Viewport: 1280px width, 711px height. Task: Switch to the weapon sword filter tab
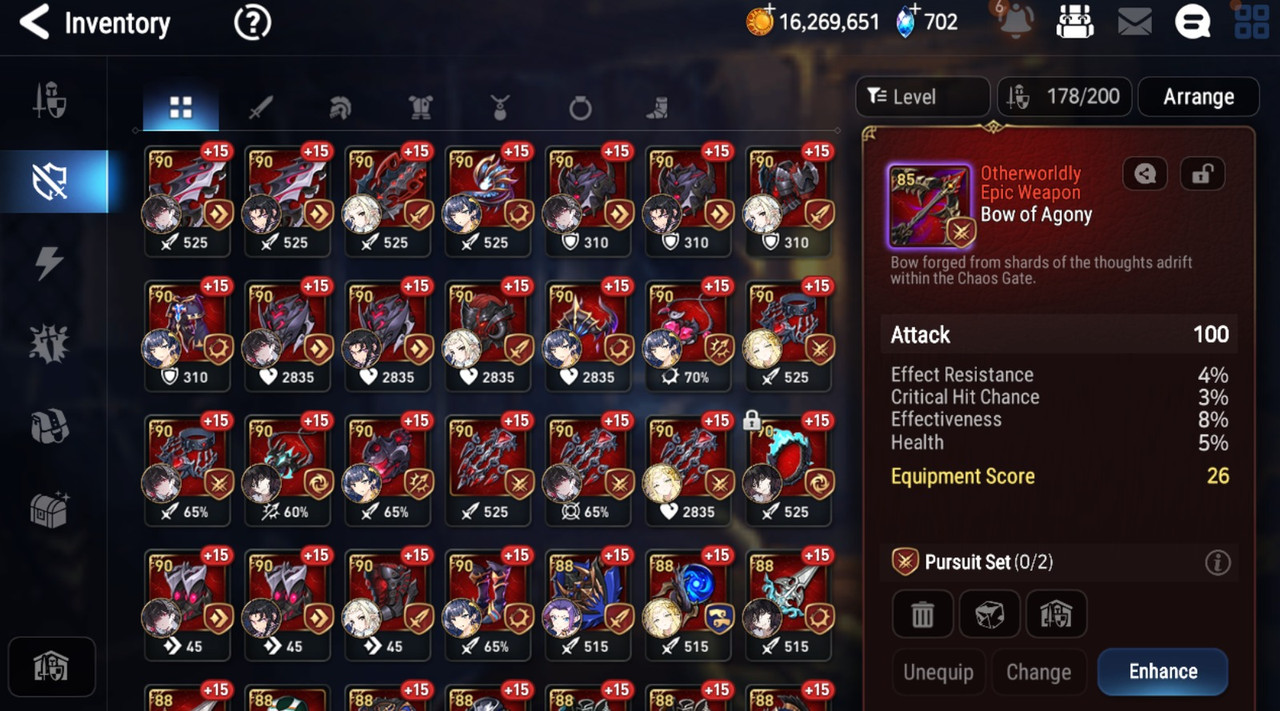pyautogui.click(x=261, y=108)
